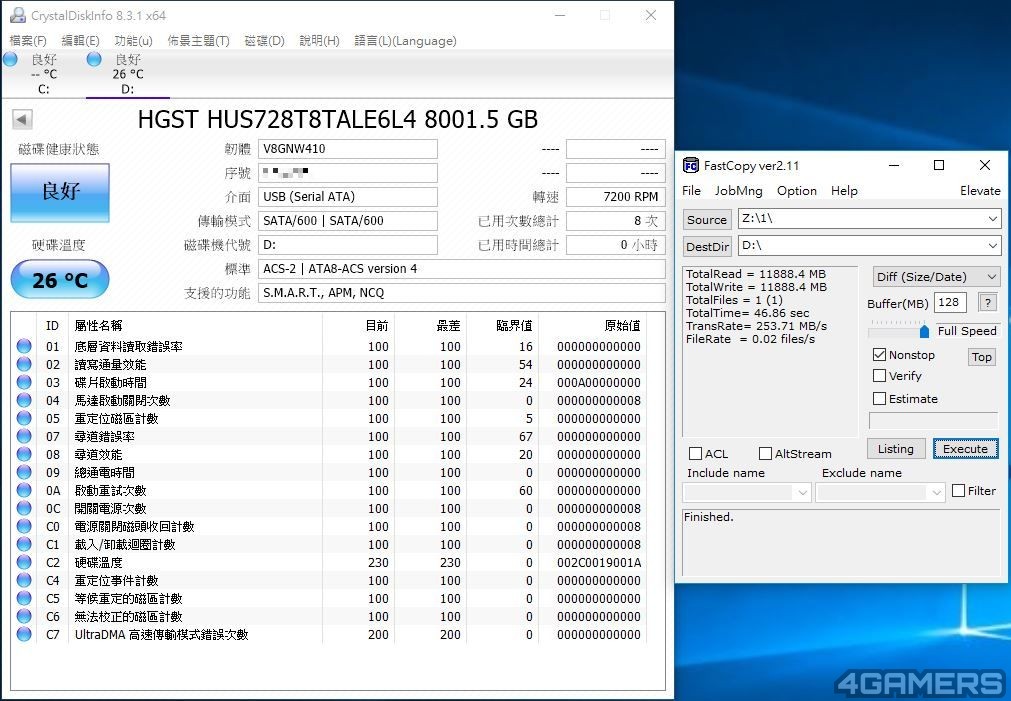1011x701 pixels.
Task: Click the Execute button
Action: (965, 449)
